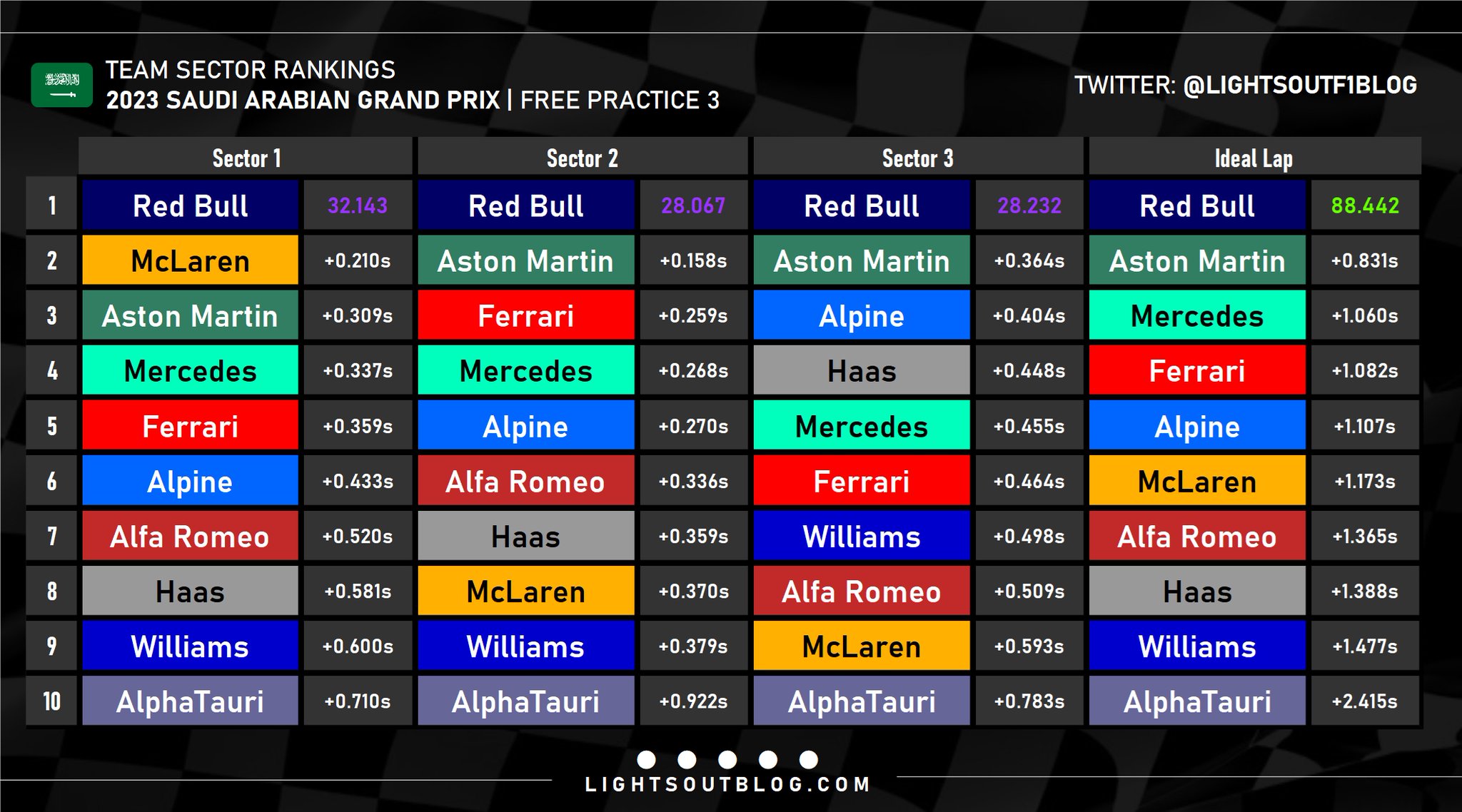This screenshot has height=812, width=1462.
Task: Click the gray Haas cell in Sector 3
Action: [x=861, y=370]
